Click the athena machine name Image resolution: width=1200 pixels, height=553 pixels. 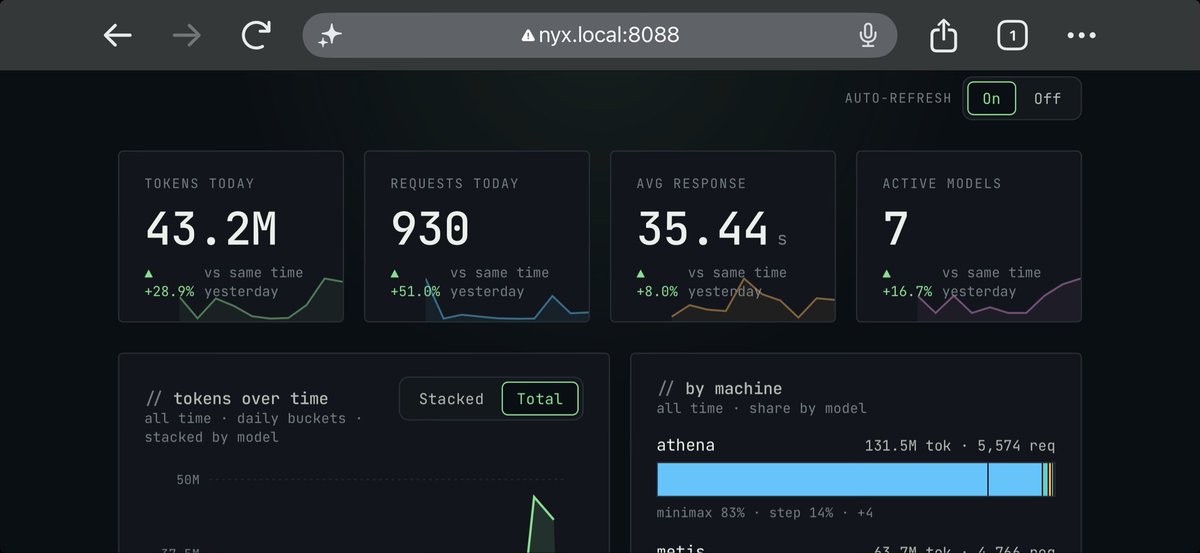(686, 445)
